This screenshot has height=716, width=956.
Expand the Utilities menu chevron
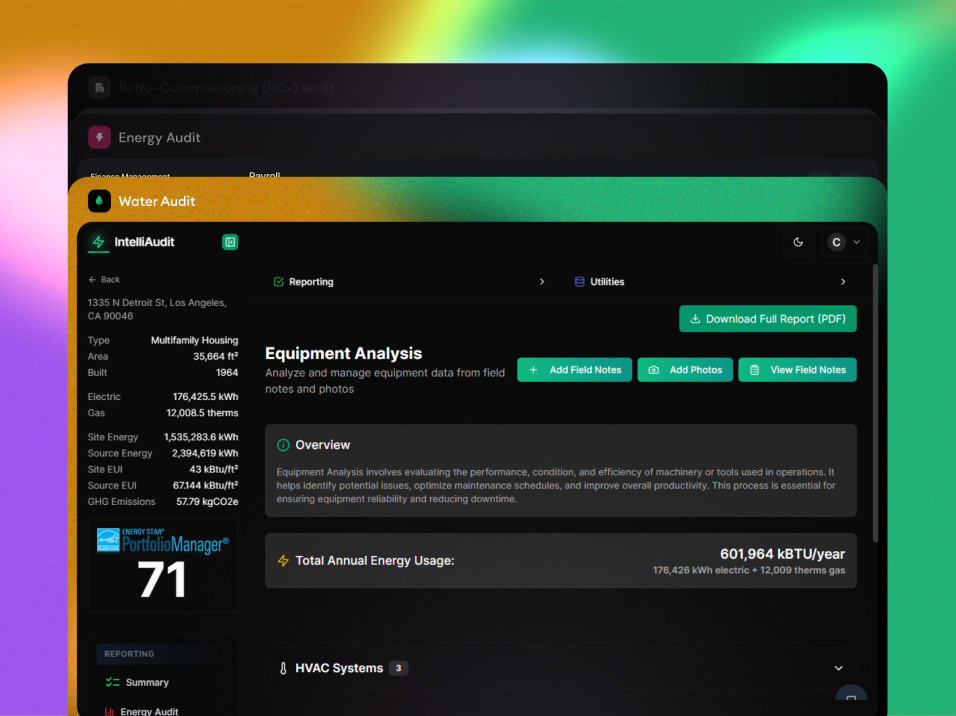point(843,282)
